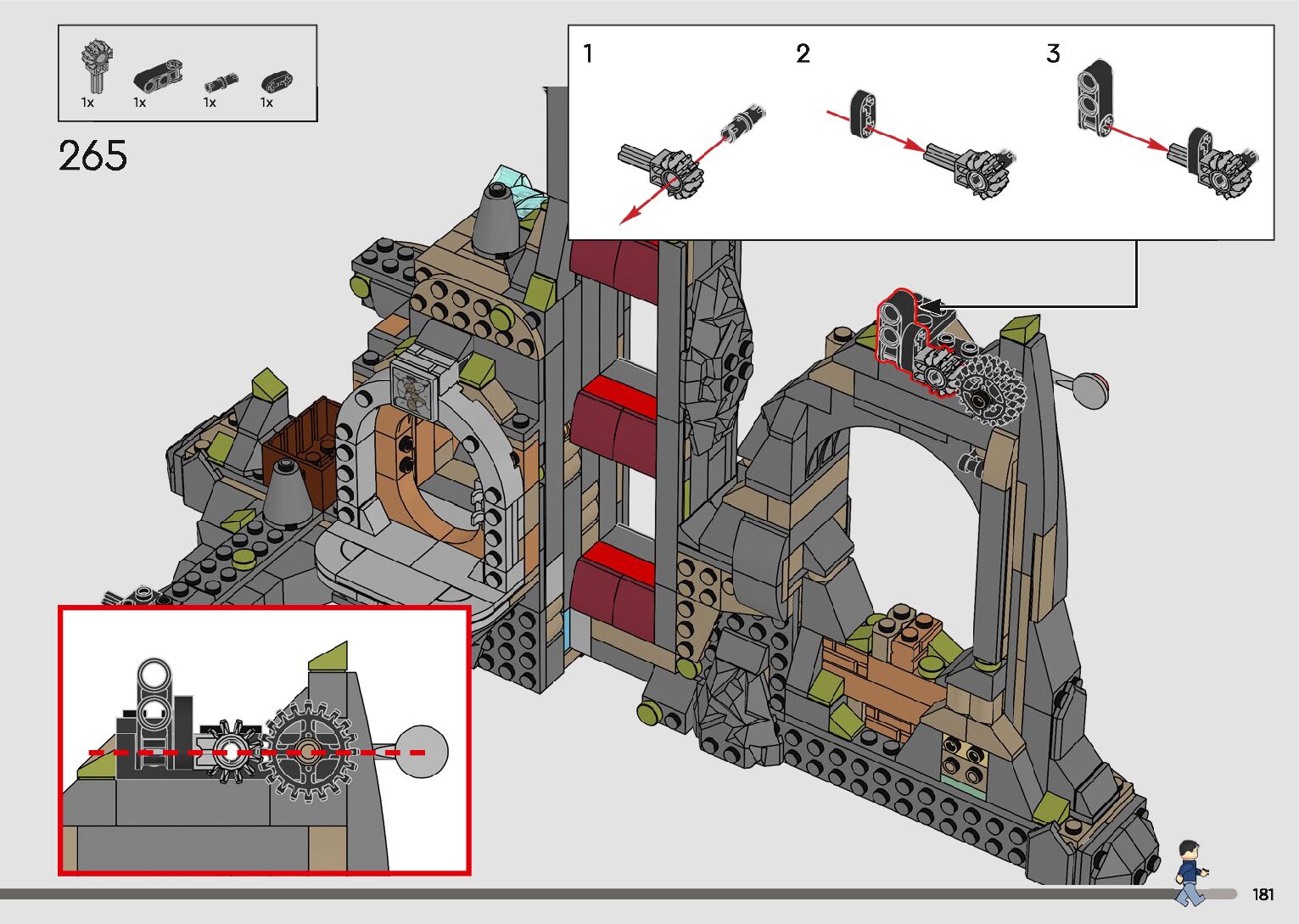Click the round grey knob in red inset
The height and width of the screenshot is (924, 1299).
(x=422, y=752)
